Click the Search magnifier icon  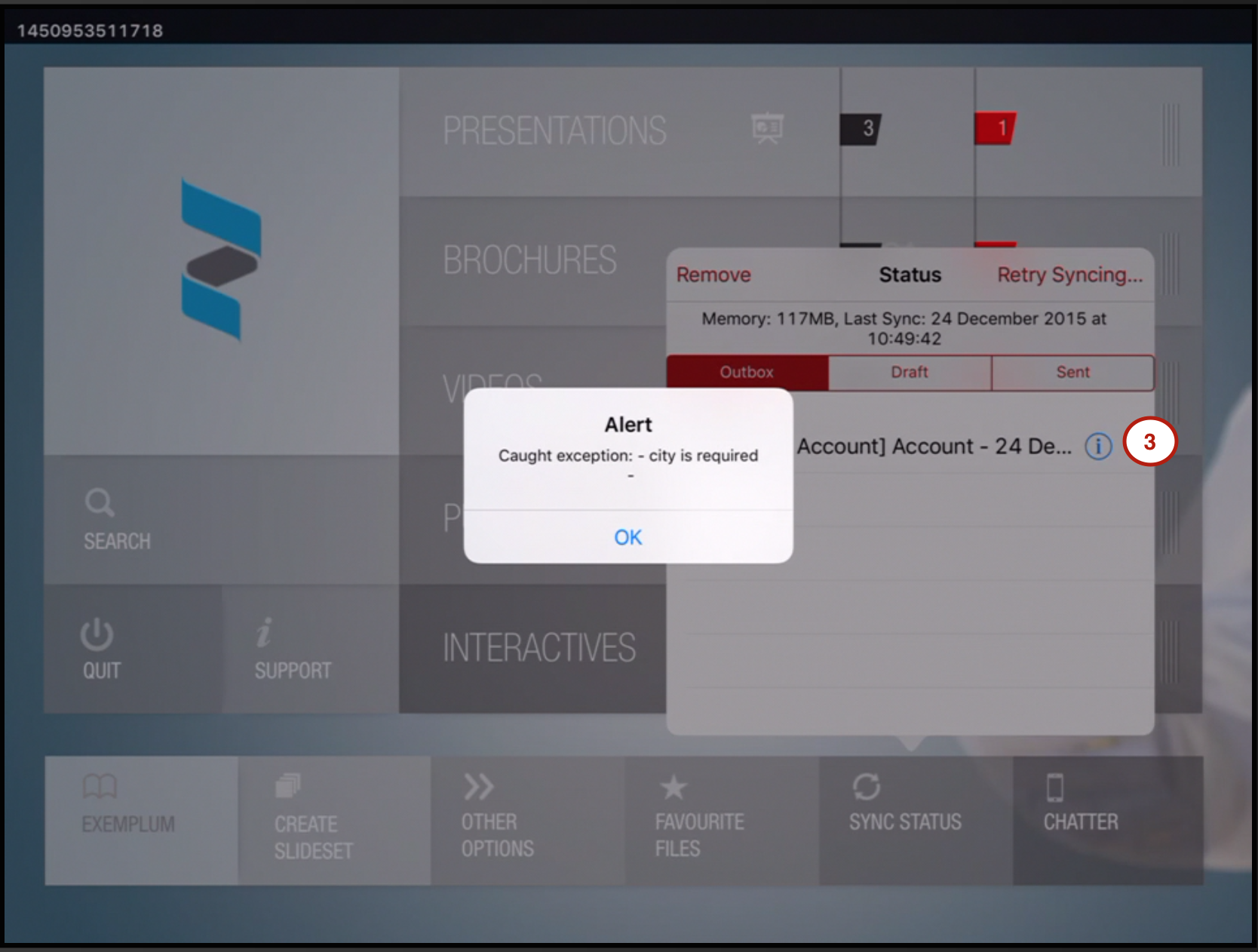click(x=100, y=502)
